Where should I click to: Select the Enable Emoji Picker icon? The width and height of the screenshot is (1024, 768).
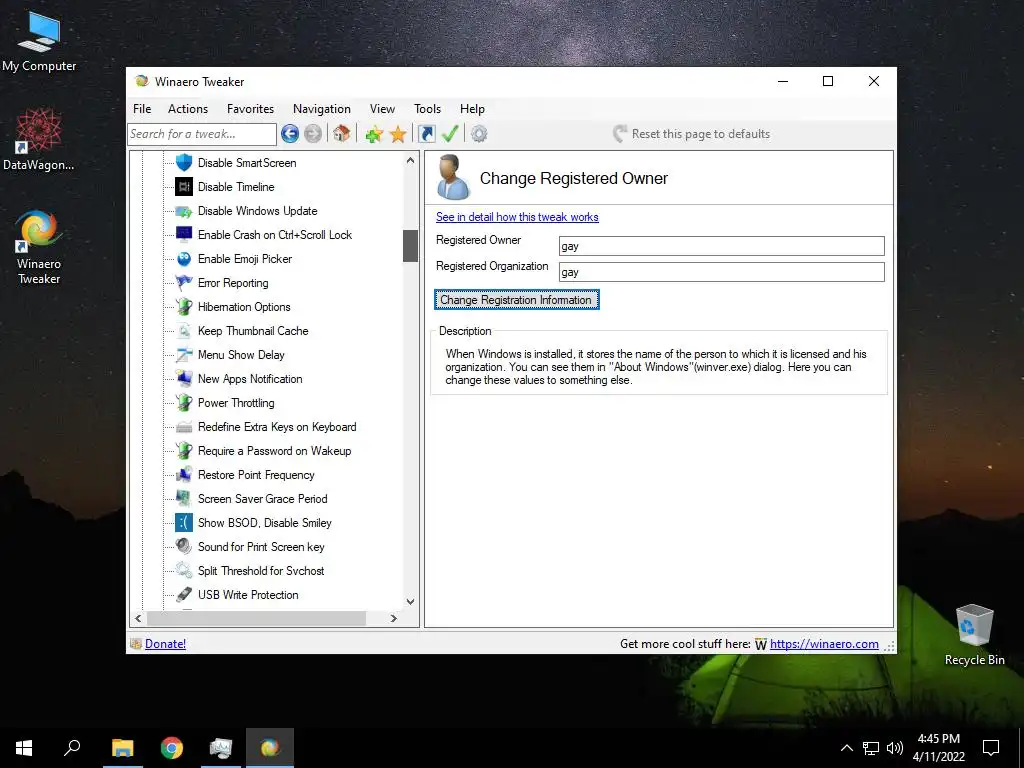184,259
